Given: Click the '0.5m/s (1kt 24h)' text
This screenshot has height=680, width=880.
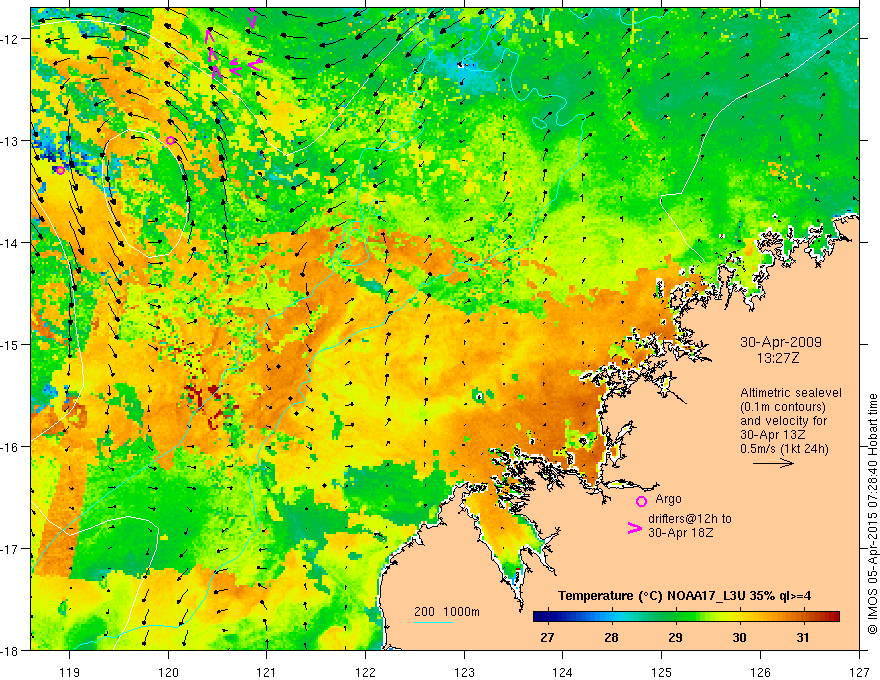Looking at the screenshot, I should [784, 449].
